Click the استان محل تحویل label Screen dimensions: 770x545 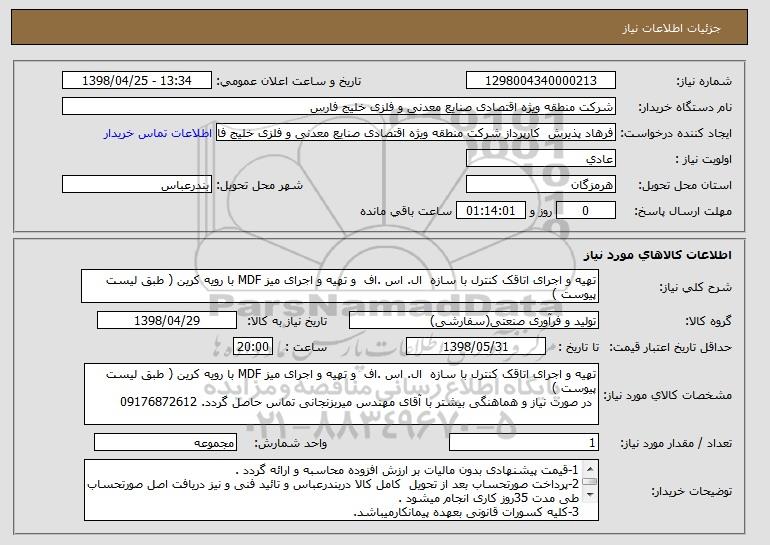pyautogui.click(x=685, y=185)
